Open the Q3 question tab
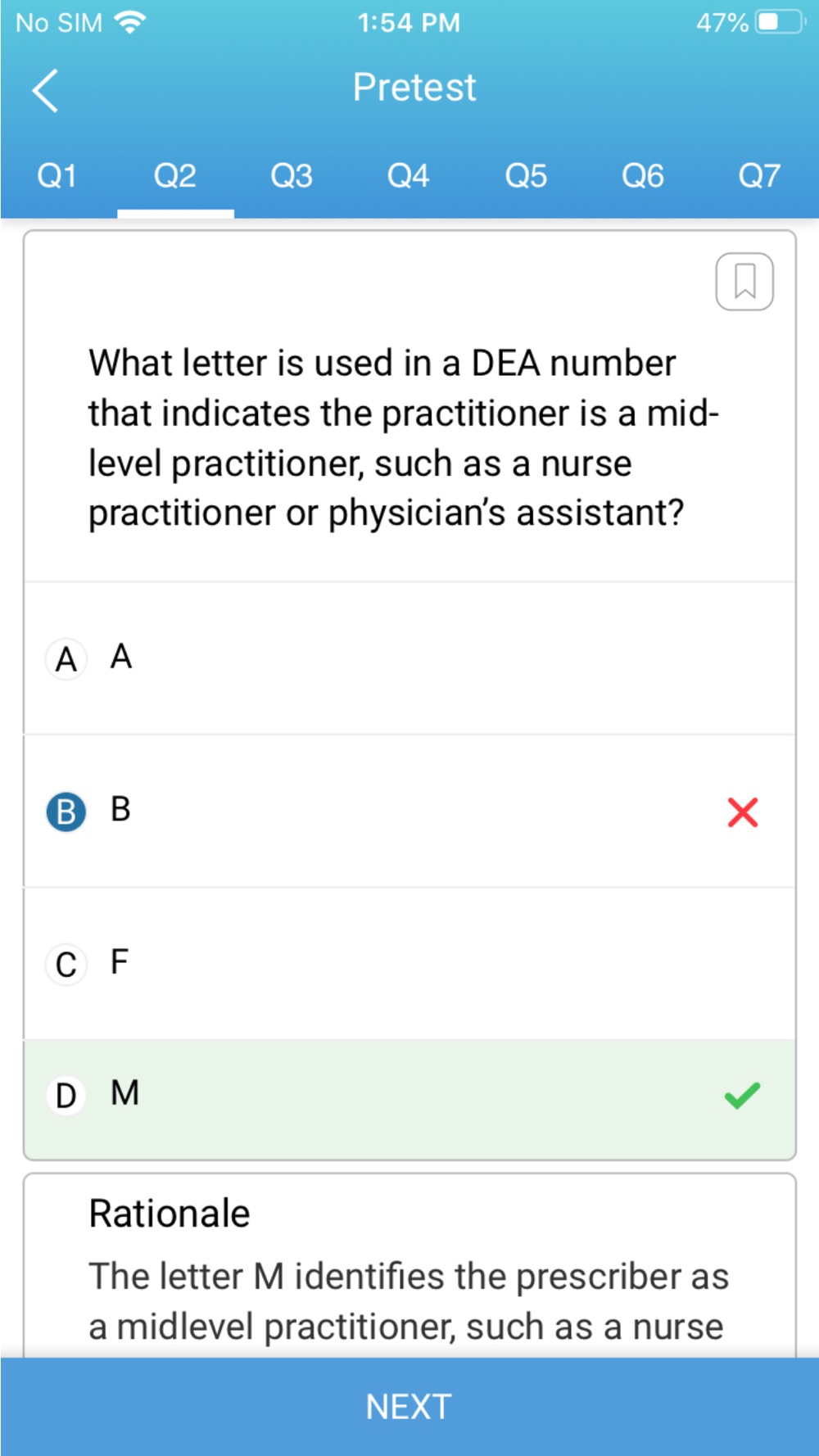Viewport: 819px width, 1456px height. click(292, 176)
